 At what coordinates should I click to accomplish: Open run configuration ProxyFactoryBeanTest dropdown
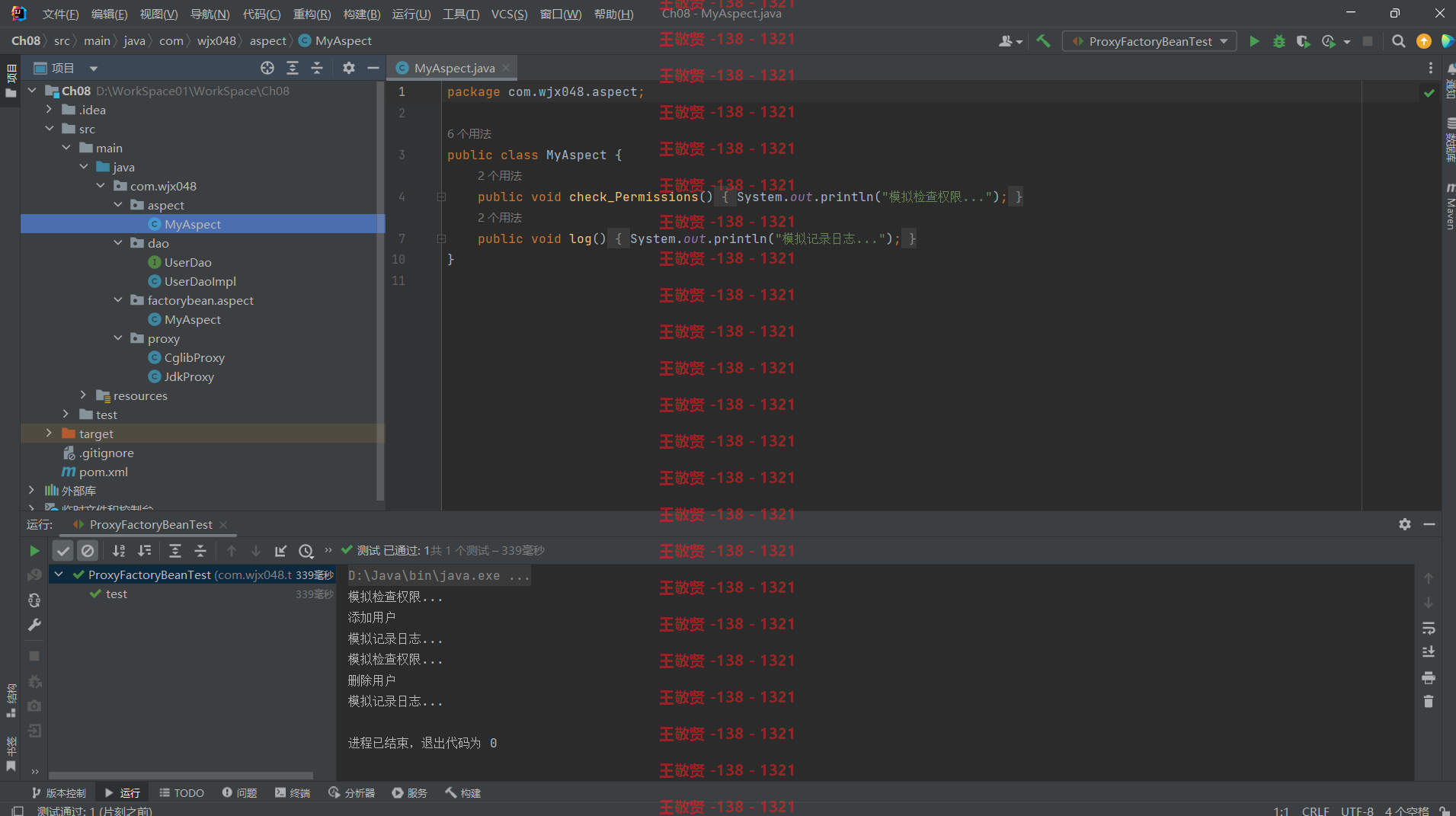1150,41
